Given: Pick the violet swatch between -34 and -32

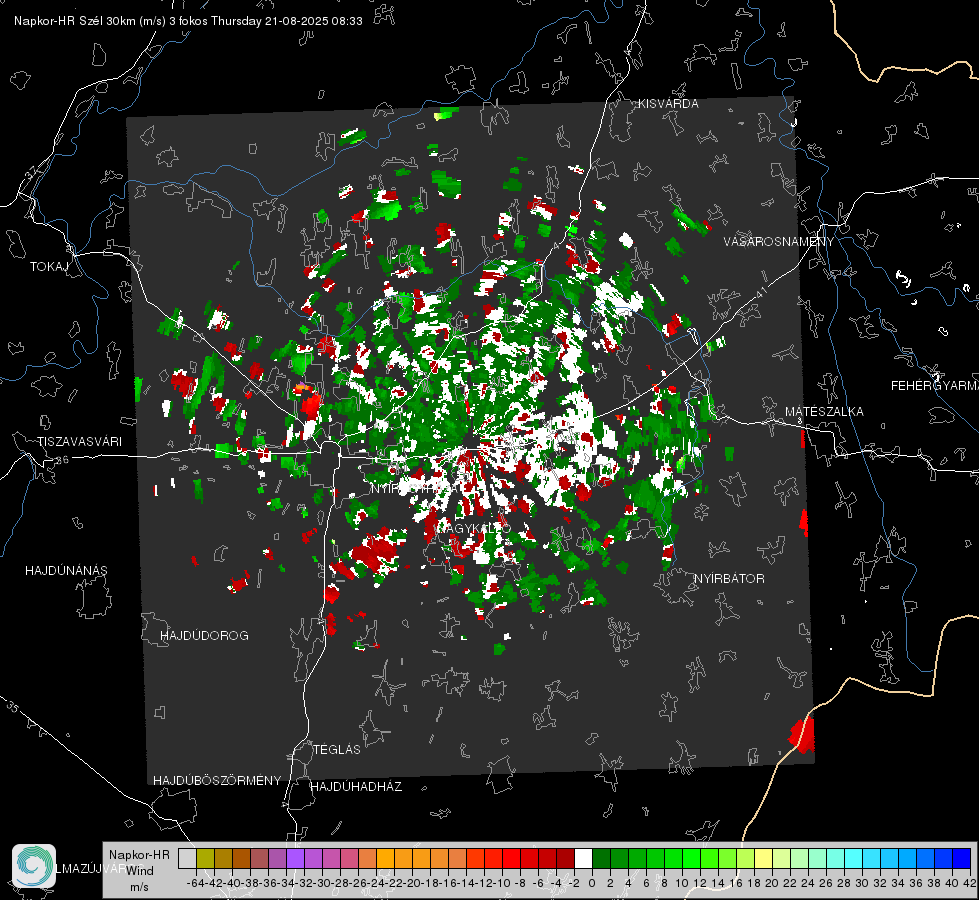Looking at the screenshot, I should tap(295, 858).
